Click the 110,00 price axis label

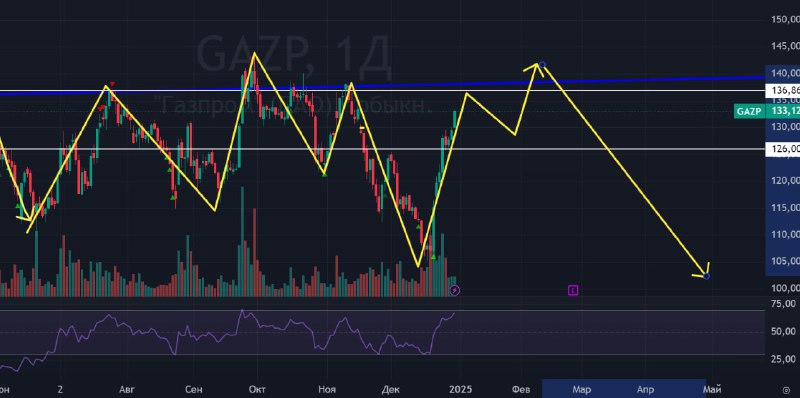pos(786,235)
